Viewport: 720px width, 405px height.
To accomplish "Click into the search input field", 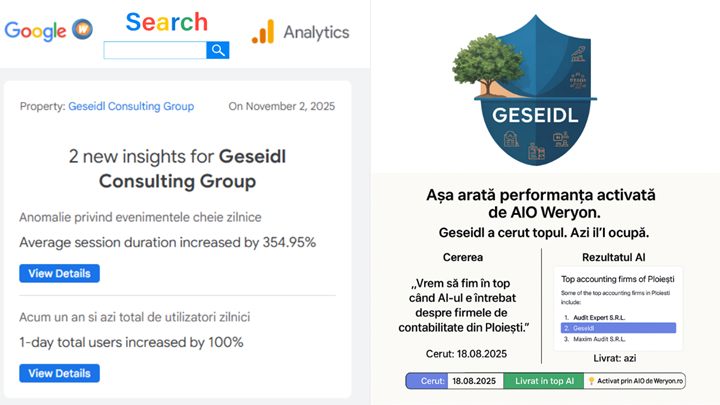I will (155, 50).
